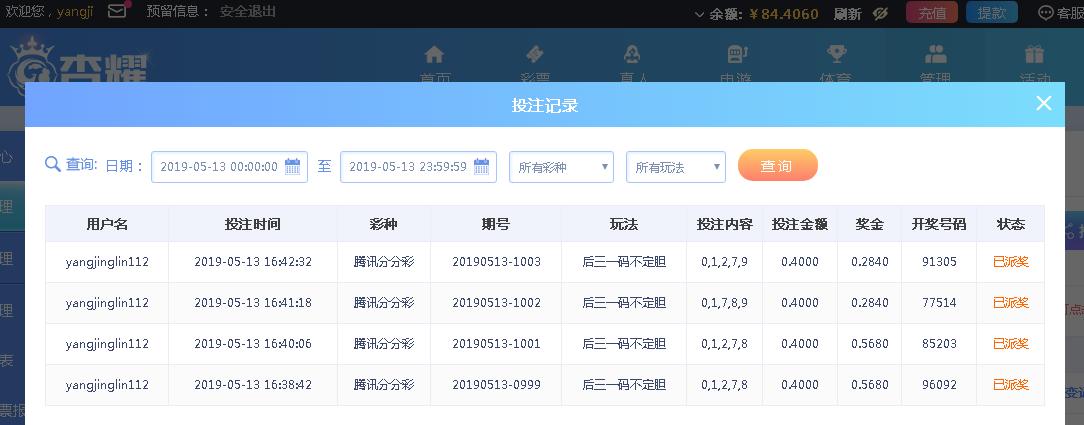Click the 提款 withdraw button
Screen dimensions: 1084x425
pos(992,13)
